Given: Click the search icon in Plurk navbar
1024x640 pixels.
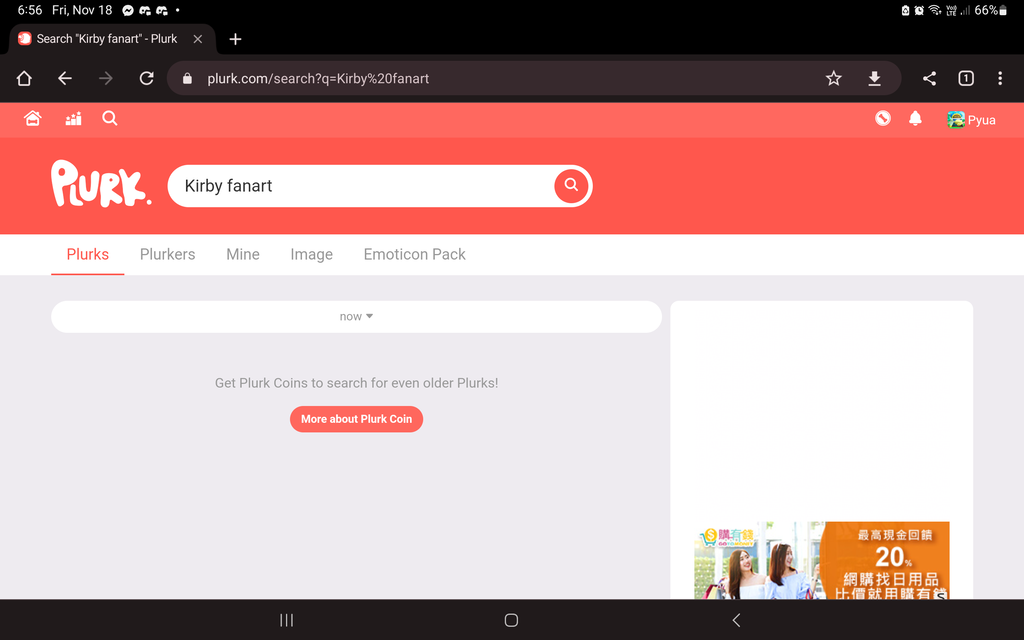Looking at the screenshot, I should coord(110,118).
